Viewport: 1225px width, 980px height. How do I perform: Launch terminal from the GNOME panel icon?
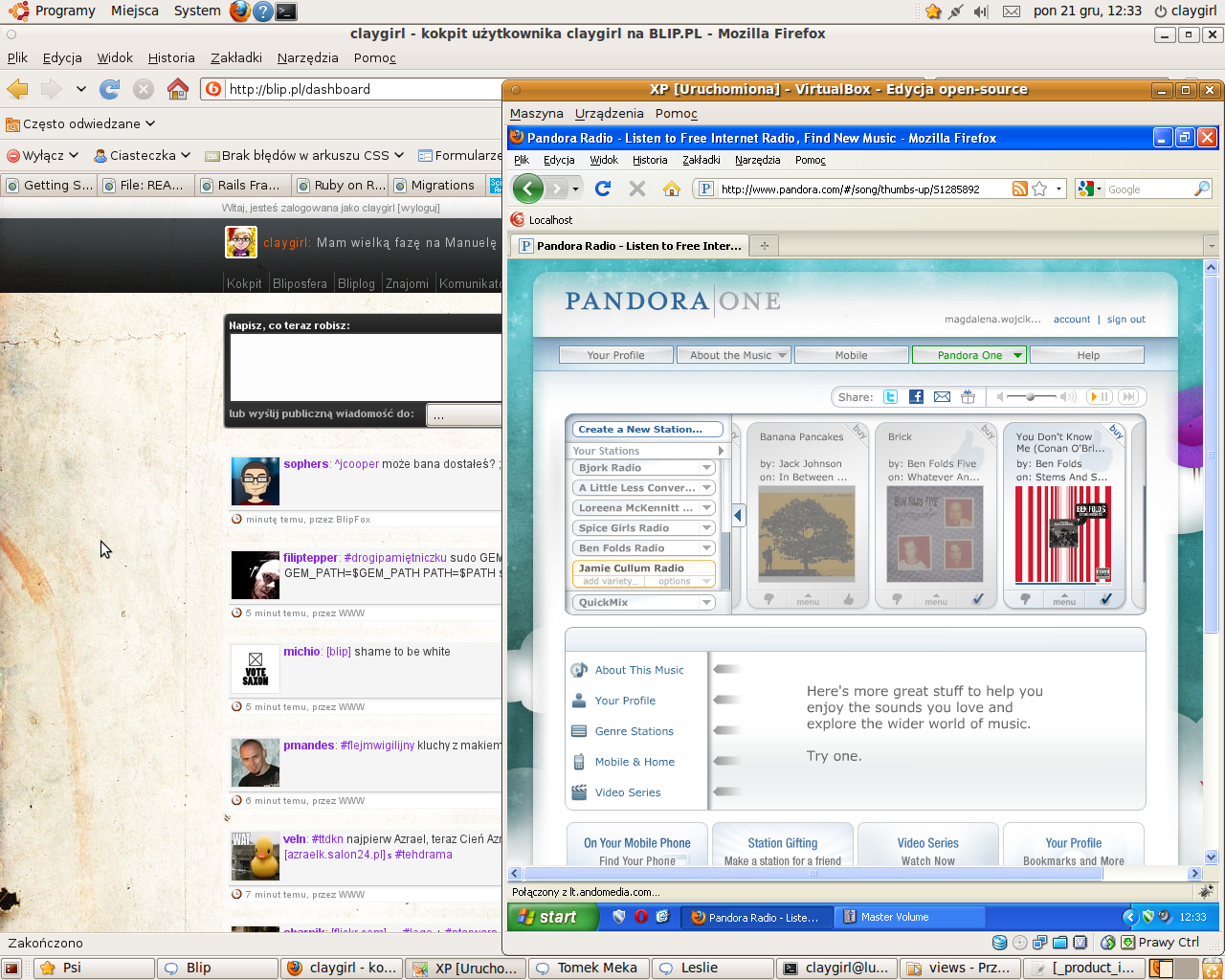[285, 11]
